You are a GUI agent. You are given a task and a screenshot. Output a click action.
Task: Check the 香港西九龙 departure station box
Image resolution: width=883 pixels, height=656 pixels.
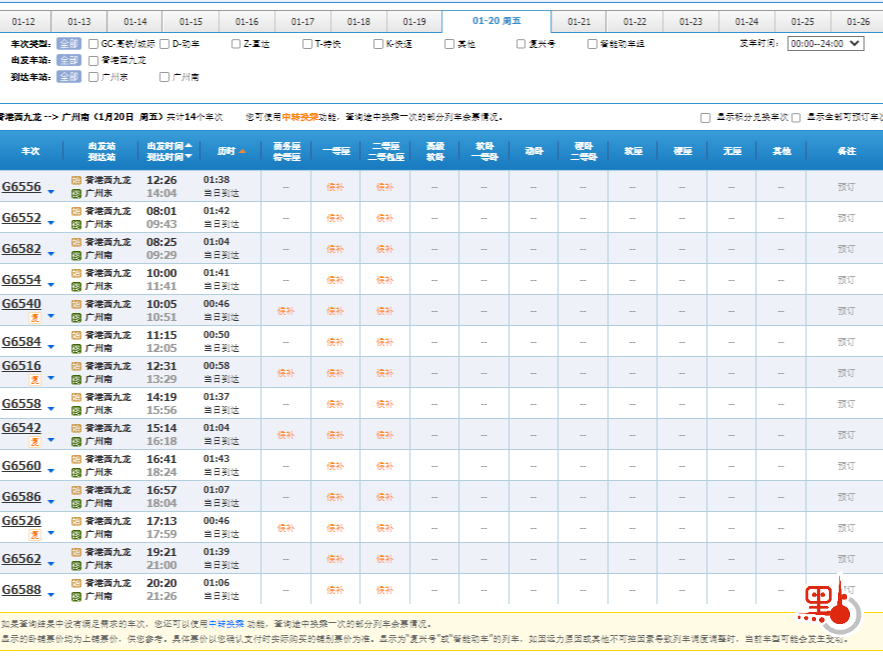[x=93, y=61]
